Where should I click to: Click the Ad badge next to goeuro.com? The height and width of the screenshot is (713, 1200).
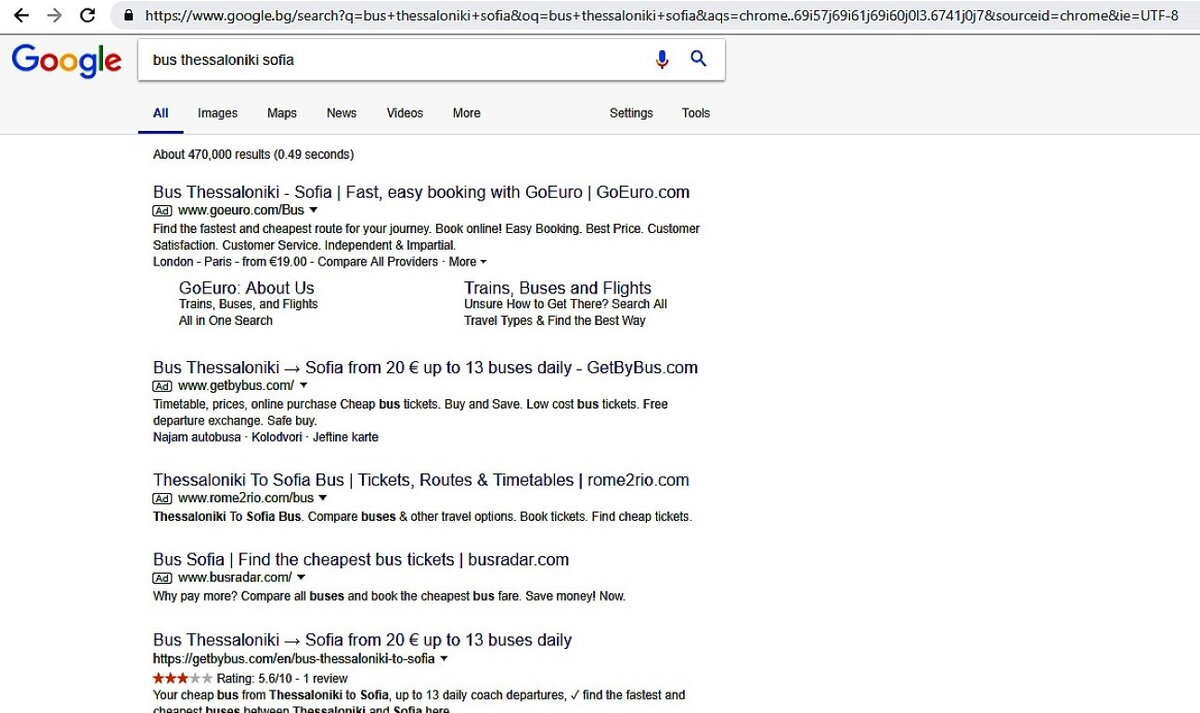[x=162, y=211]
